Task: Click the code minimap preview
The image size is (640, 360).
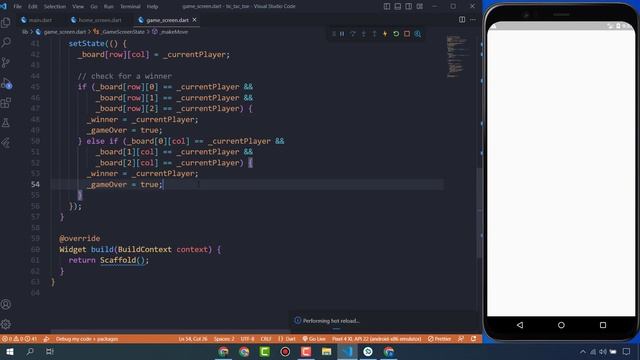Action: pos(457,56)
